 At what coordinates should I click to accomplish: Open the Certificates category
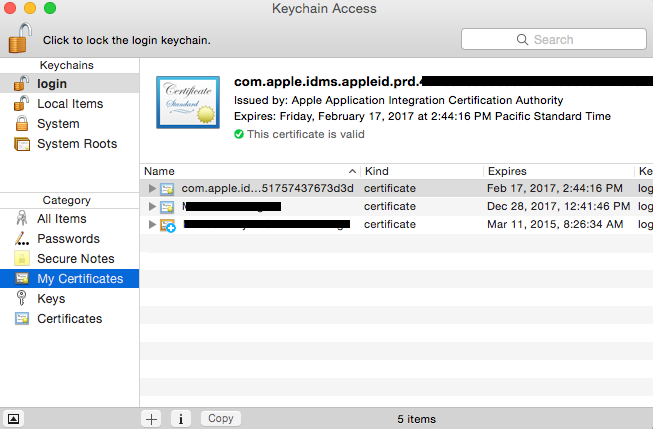pyautogui.click(x=70, y=319)
